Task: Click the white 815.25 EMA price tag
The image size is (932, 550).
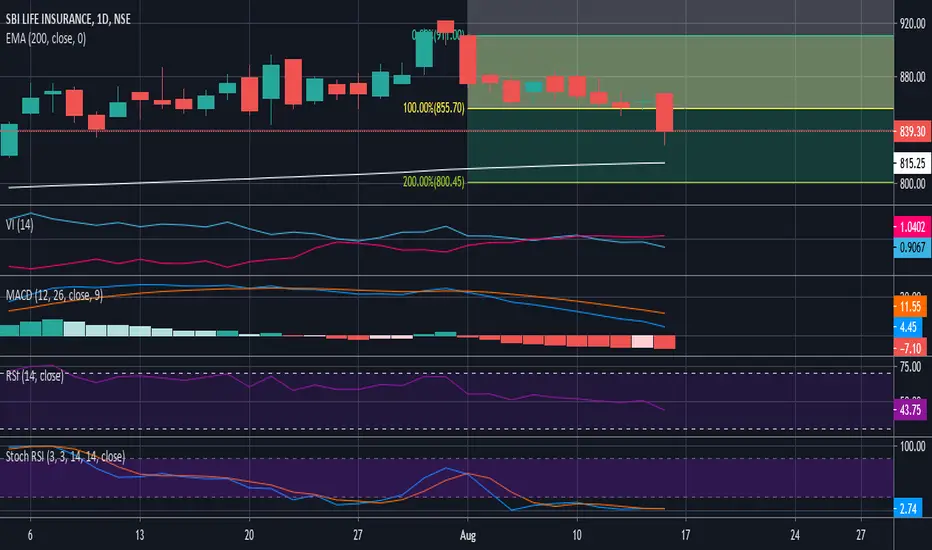Action: click(912, 163)
